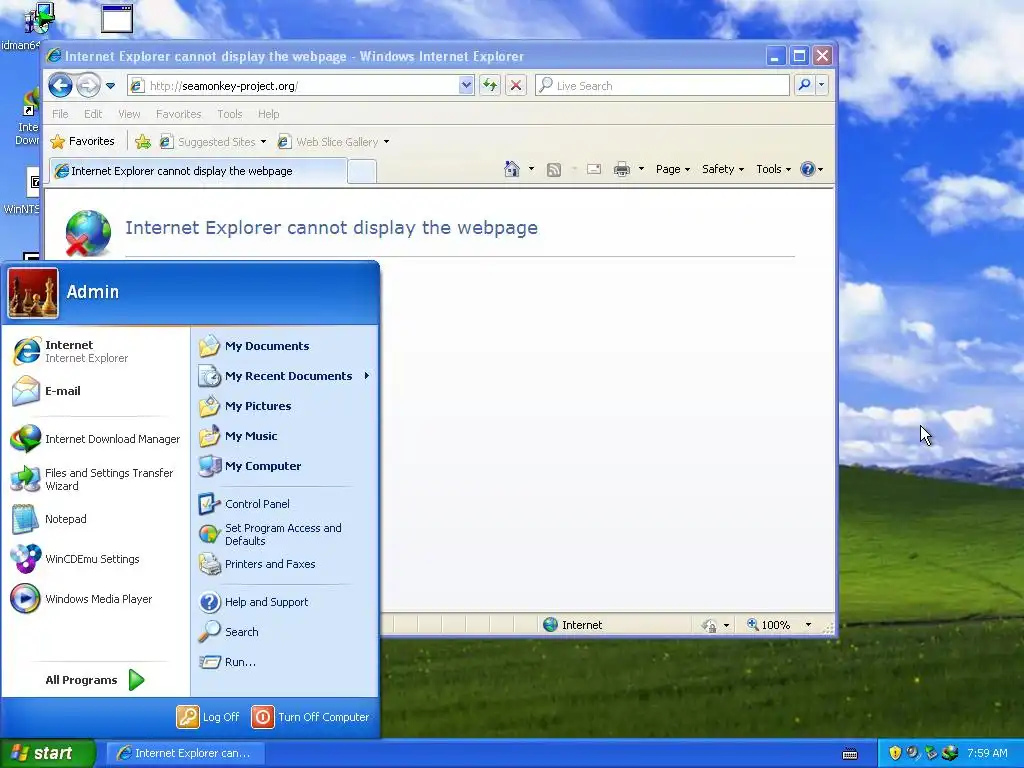Click the Admin user picture
The width and height of the screenshot is (1024, 768).
33,293
